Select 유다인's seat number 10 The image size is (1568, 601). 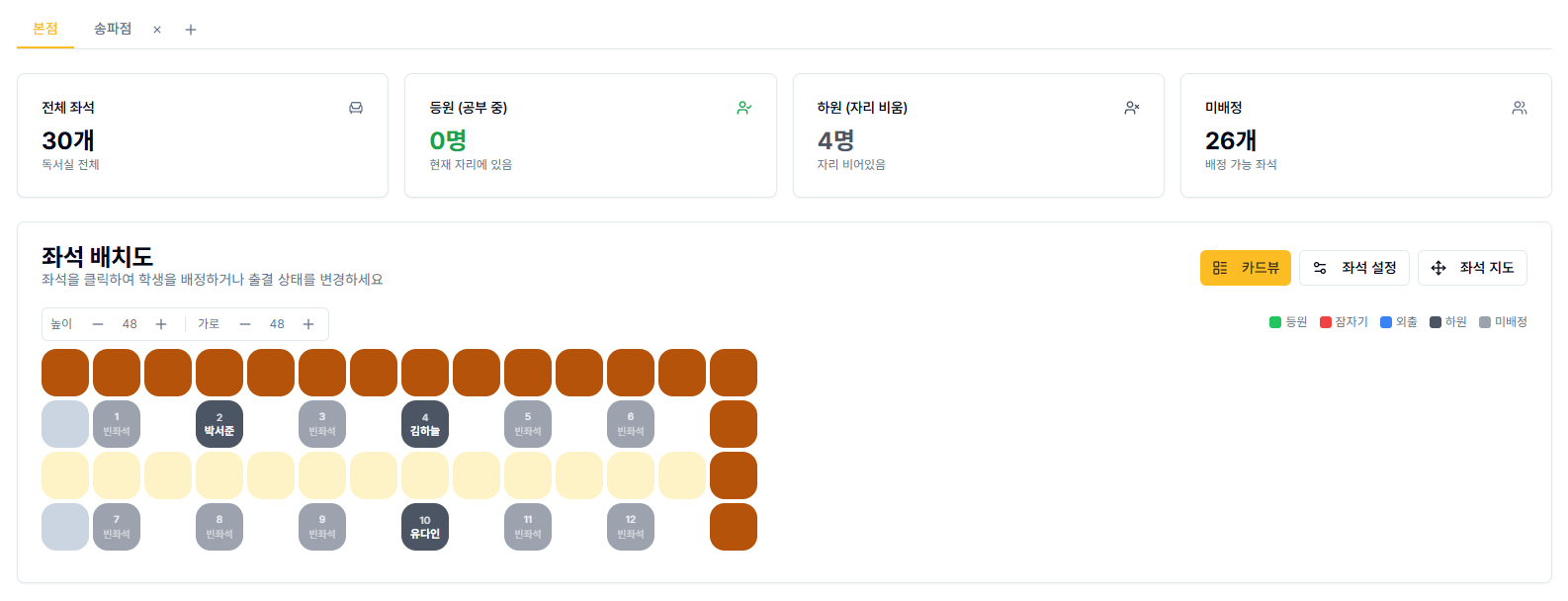tap(425, 527)
